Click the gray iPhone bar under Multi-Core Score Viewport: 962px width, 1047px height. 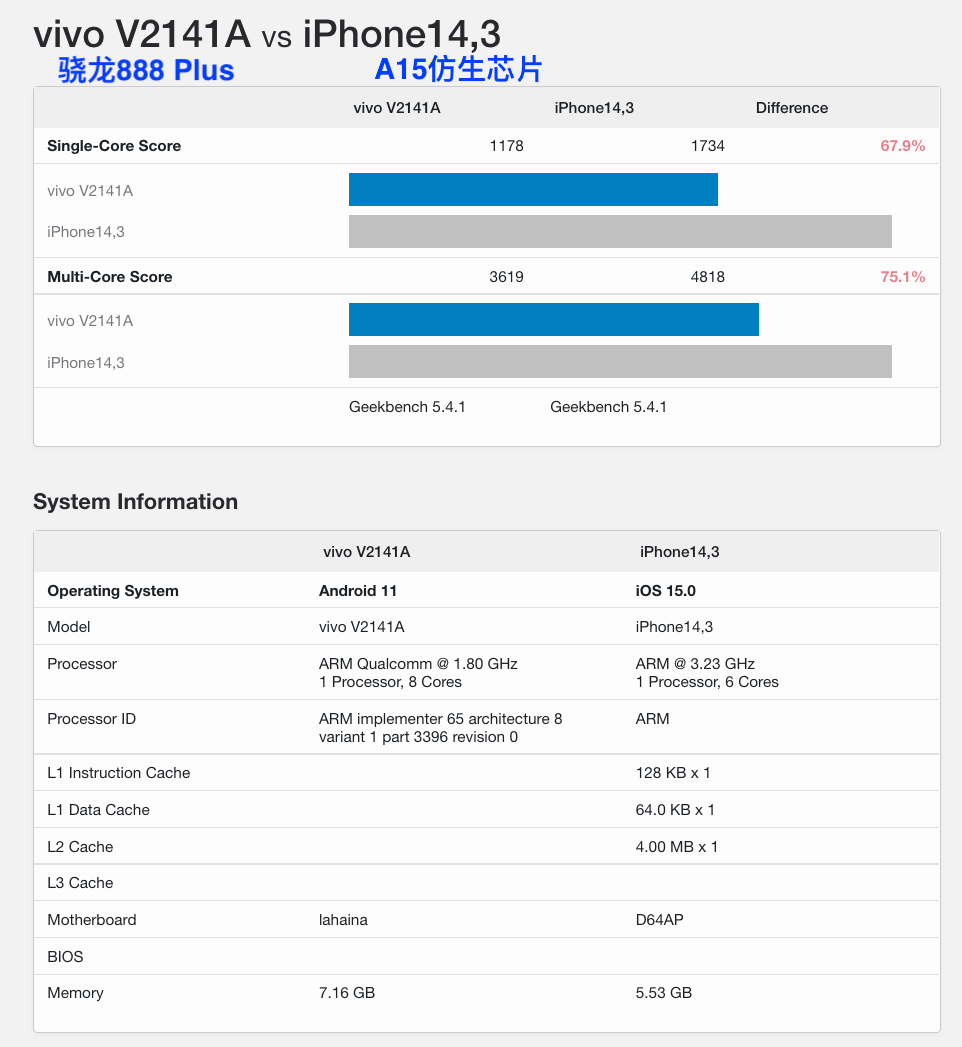point(620,361)
